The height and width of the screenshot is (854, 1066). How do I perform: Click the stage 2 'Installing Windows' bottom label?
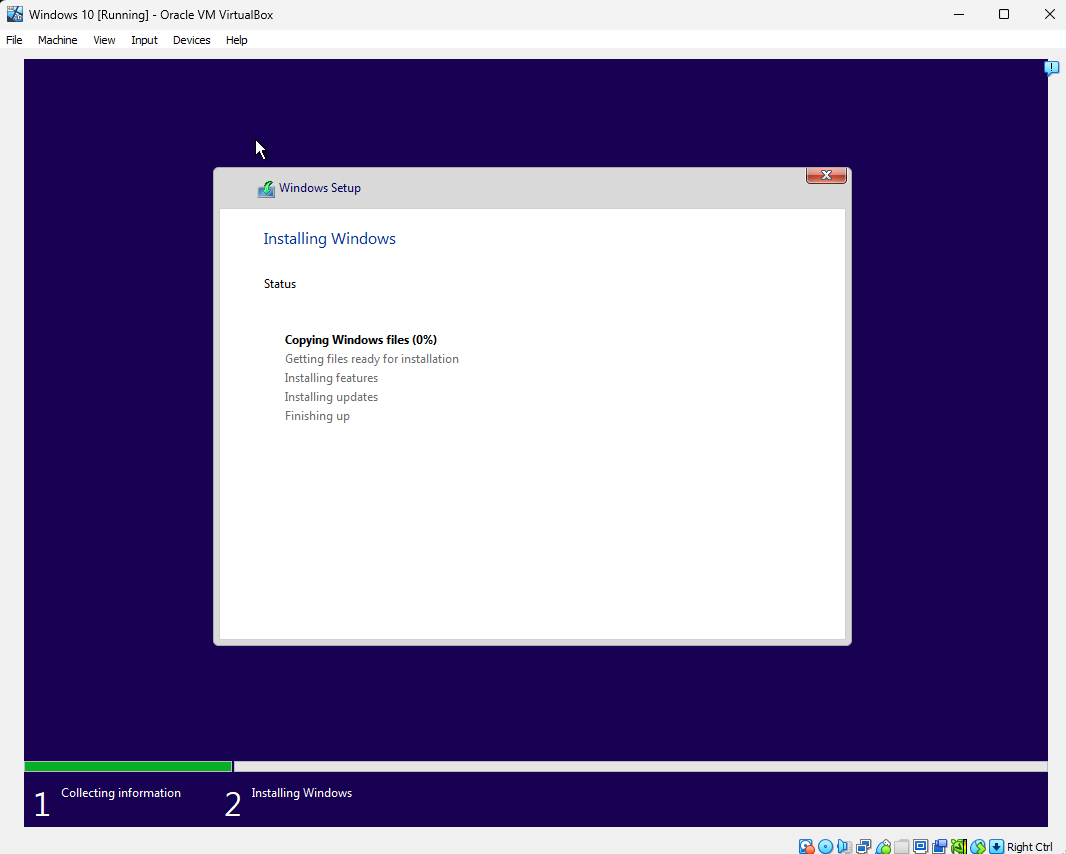[x=301, y=793]
